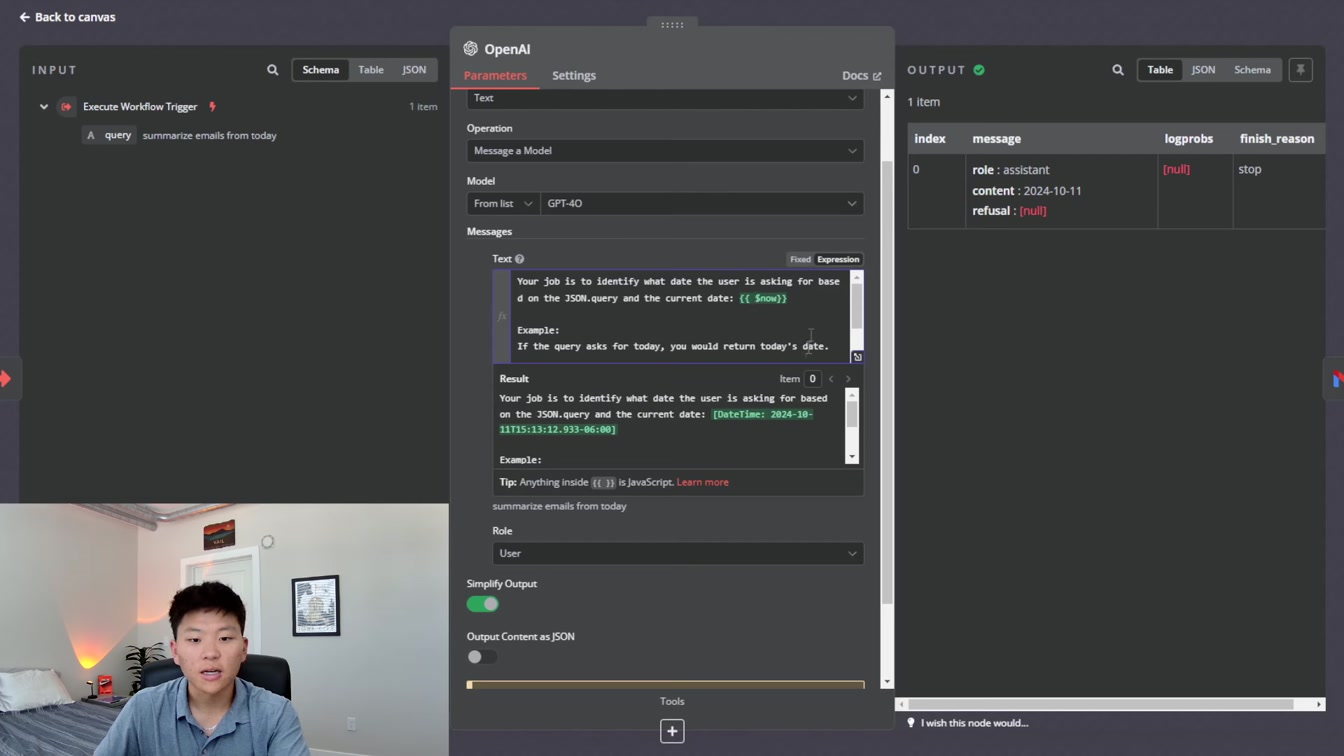
Task: Collapse Execute Workflow Trigger tree row
Action: (44, 107)
